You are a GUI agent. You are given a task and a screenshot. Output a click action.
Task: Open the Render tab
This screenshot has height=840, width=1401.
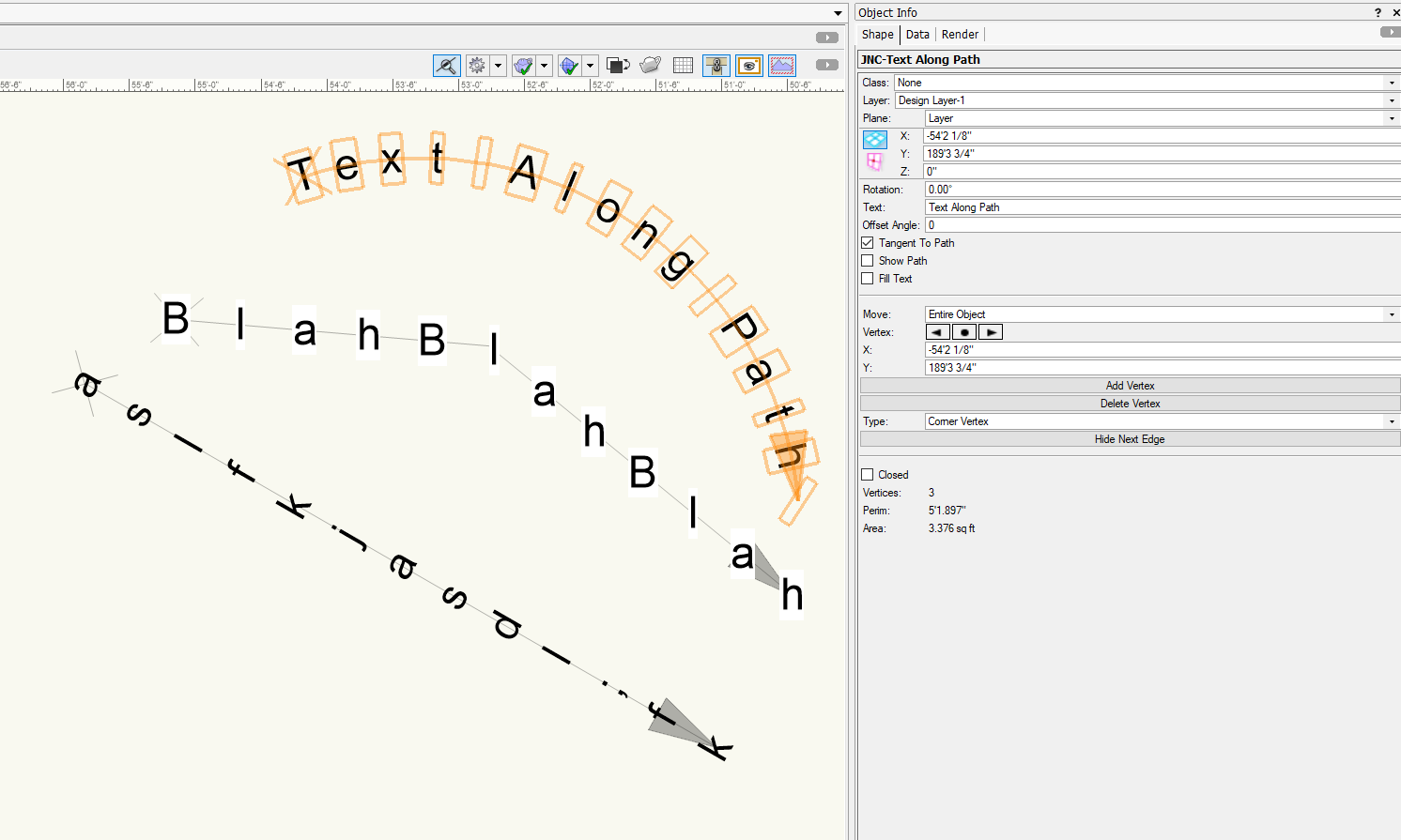click(960, 35)
